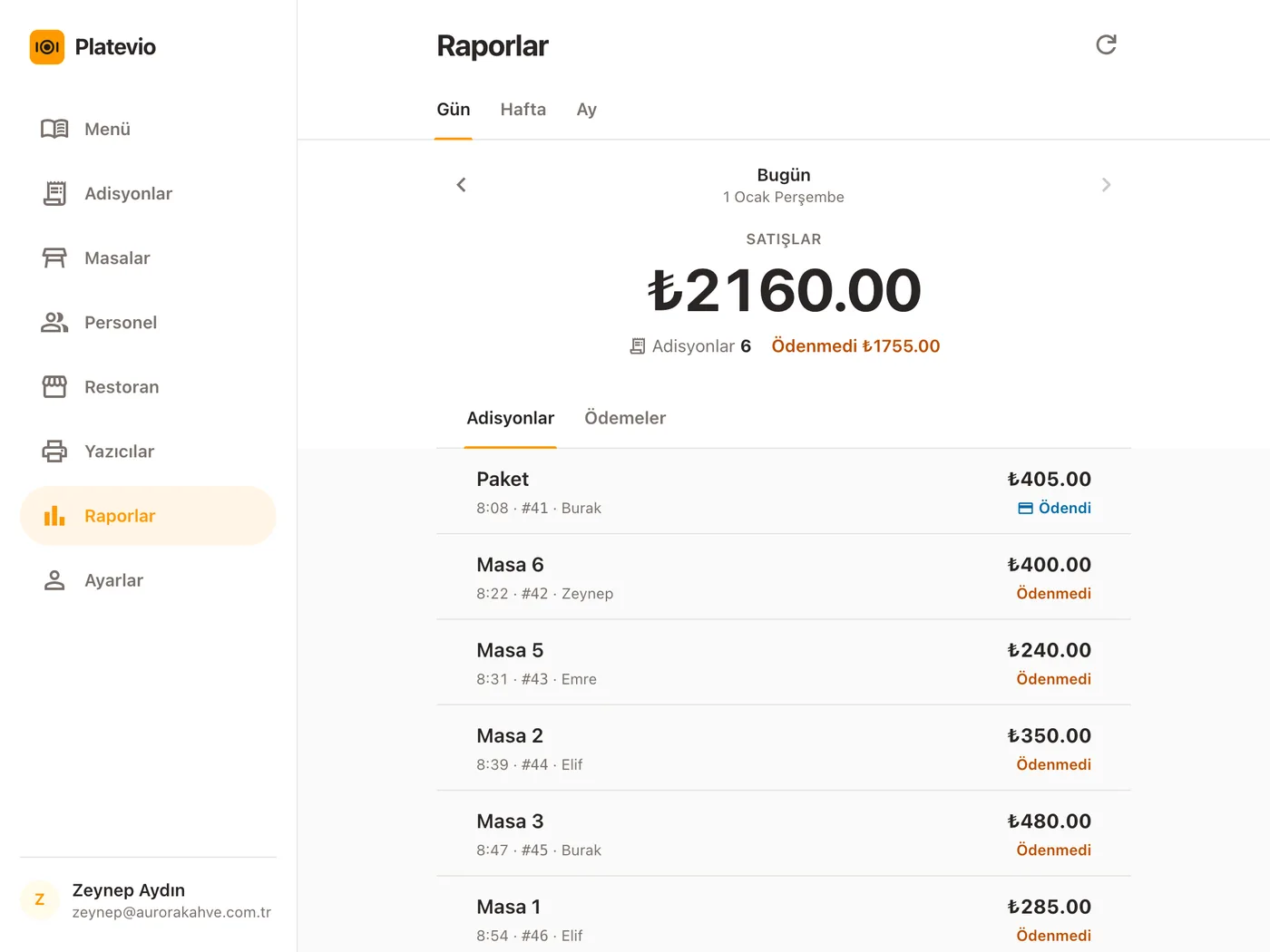The image size is (1270, 952).
Task: Click the Restoran storefront icon
Action: tap(54, 386)
